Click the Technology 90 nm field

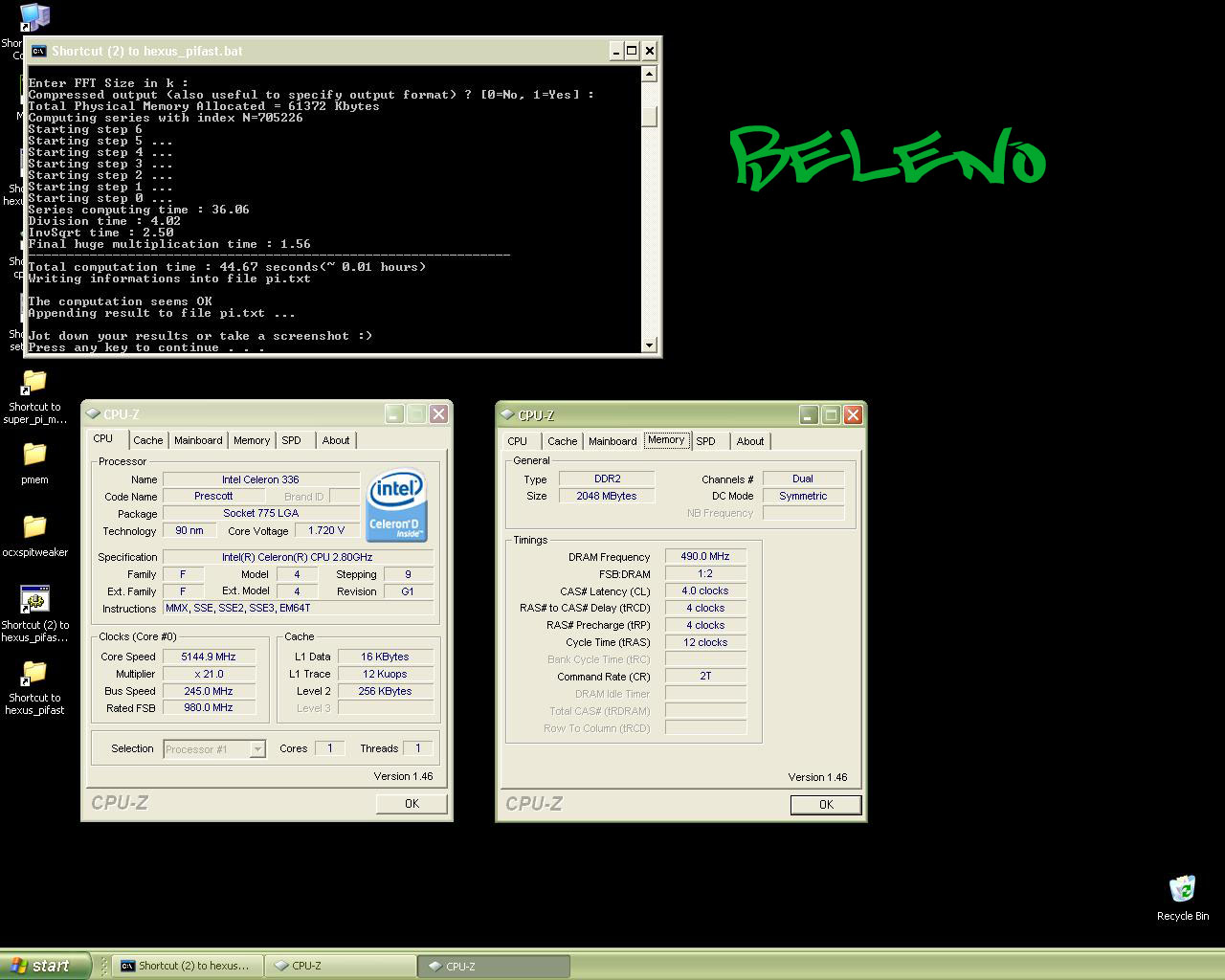(189, 530)
